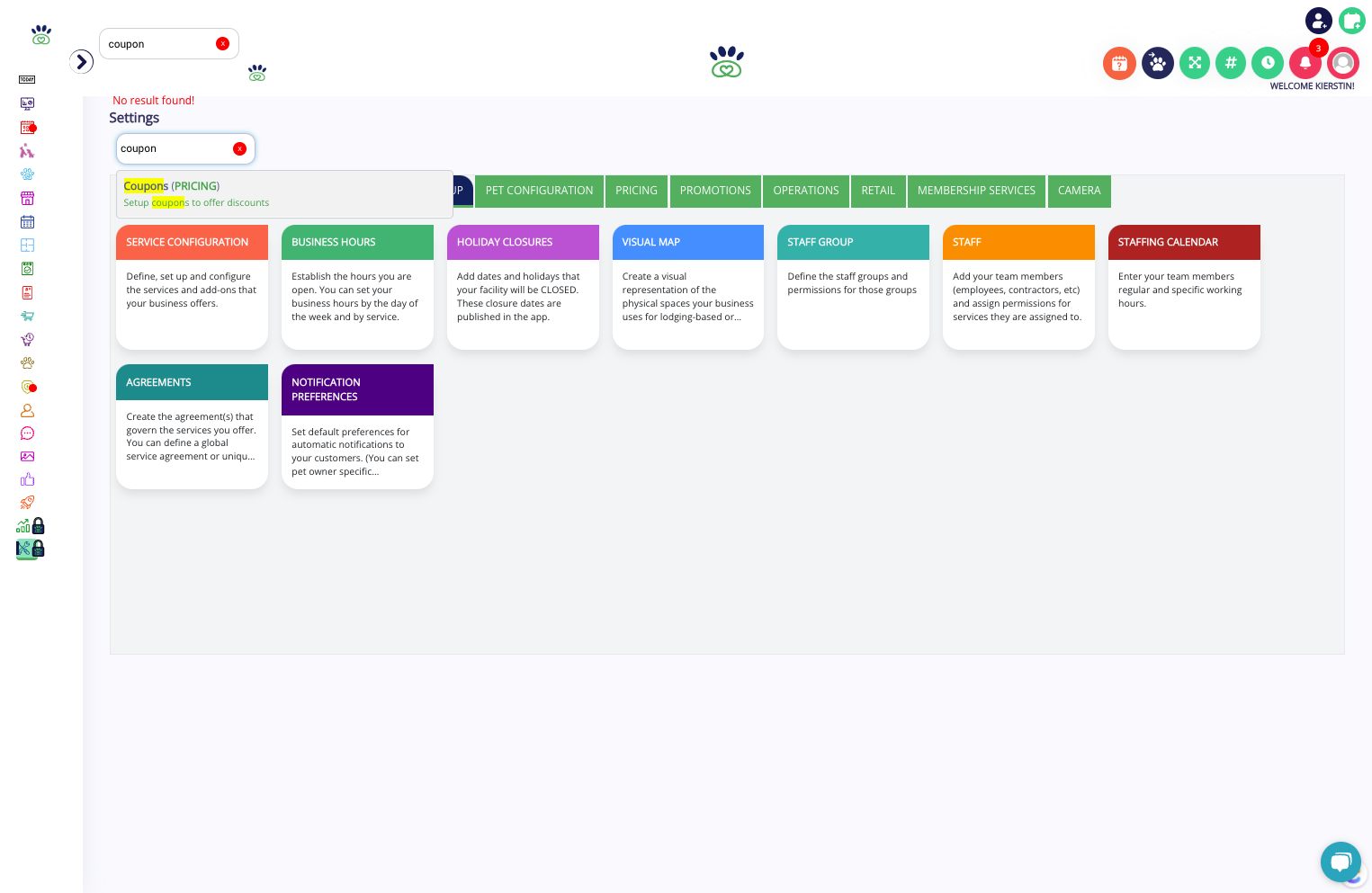
Task: Open the locked growth chart sidebar icon
Action: 30,526
